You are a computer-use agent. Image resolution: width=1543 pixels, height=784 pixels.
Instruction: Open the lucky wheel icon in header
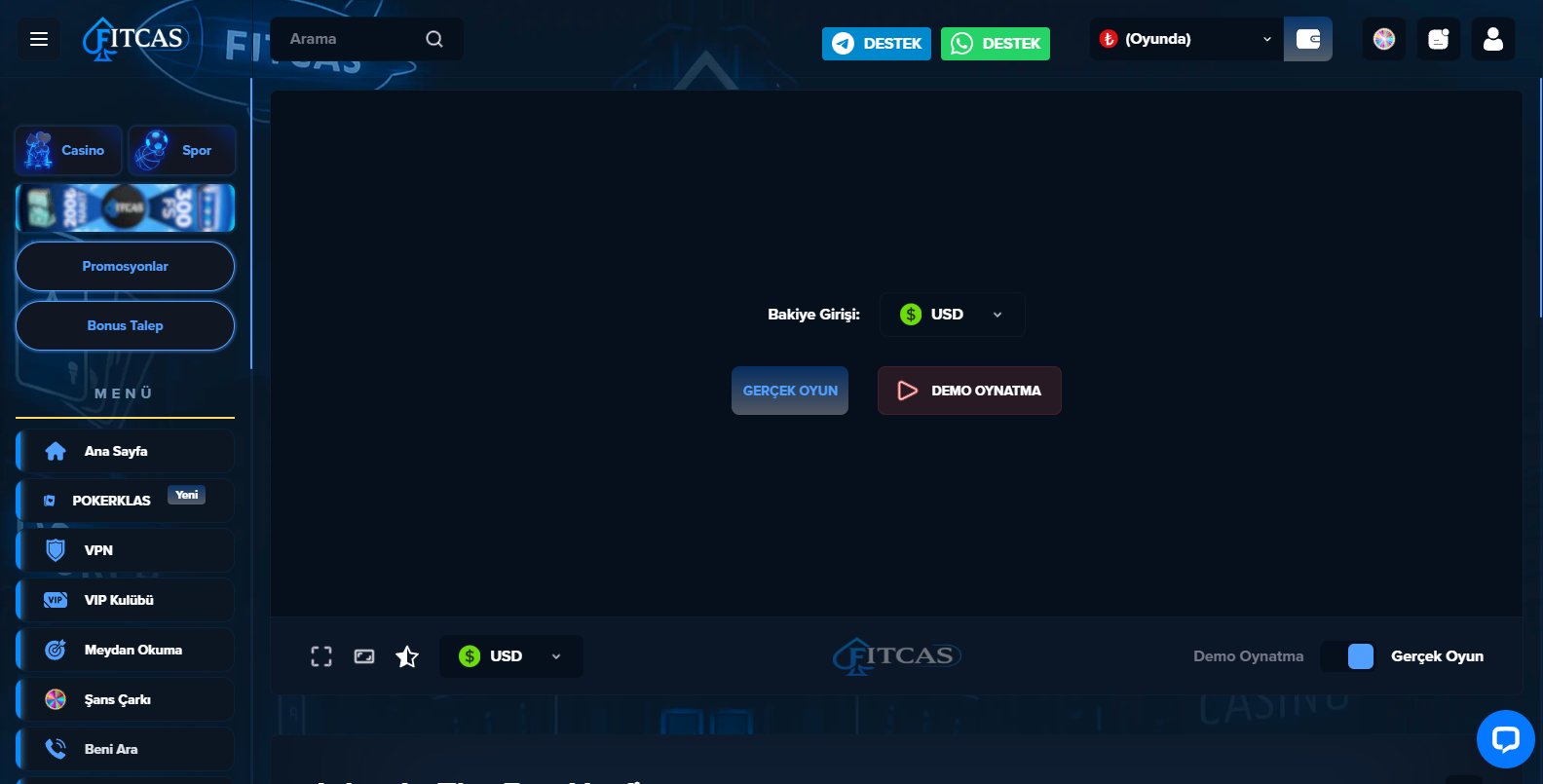(1383, 39)
